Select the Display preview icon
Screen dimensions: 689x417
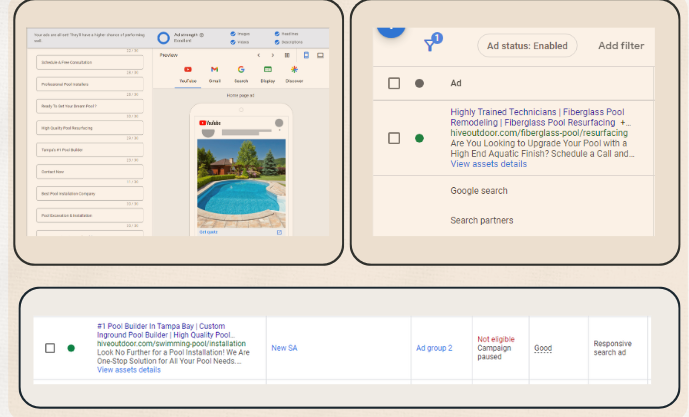267,69
